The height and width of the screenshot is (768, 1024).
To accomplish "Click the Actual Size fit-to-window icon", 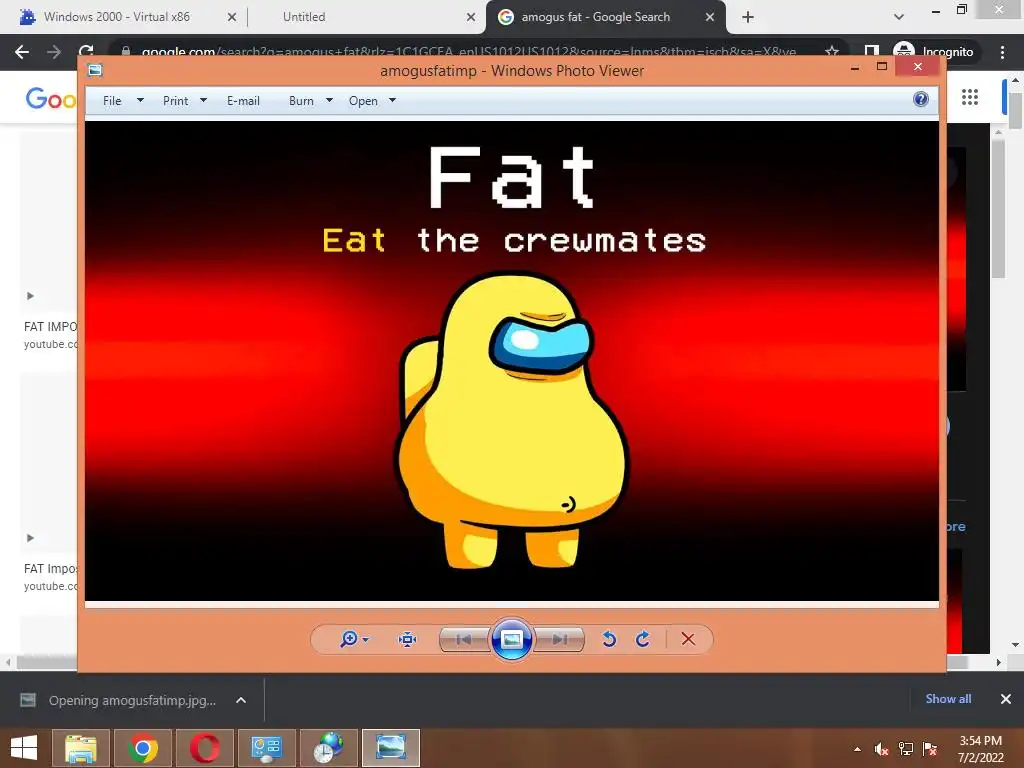I will tap(408, 639).
